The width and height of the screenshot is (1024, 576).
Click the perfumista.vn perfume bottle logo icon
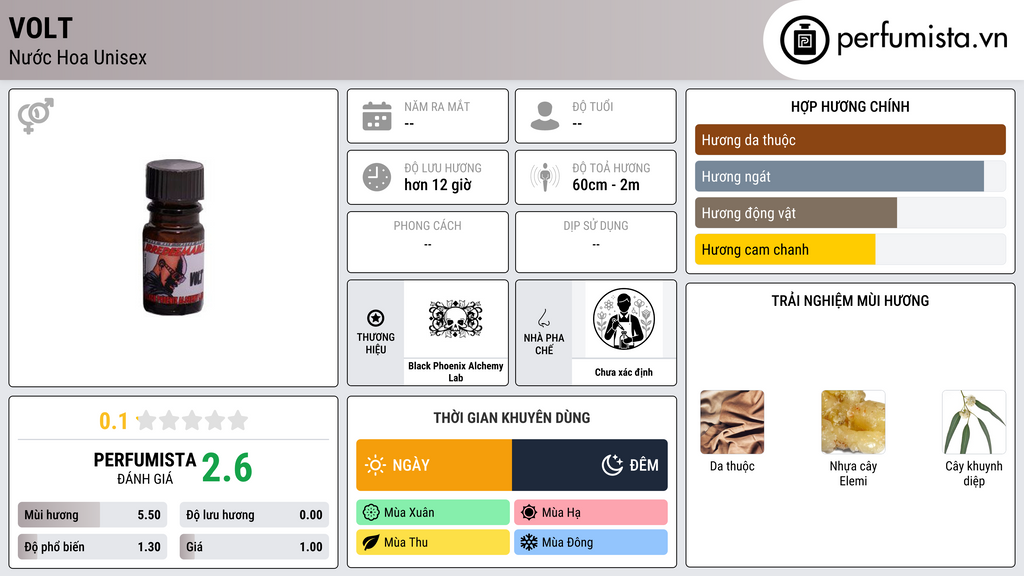804,40
